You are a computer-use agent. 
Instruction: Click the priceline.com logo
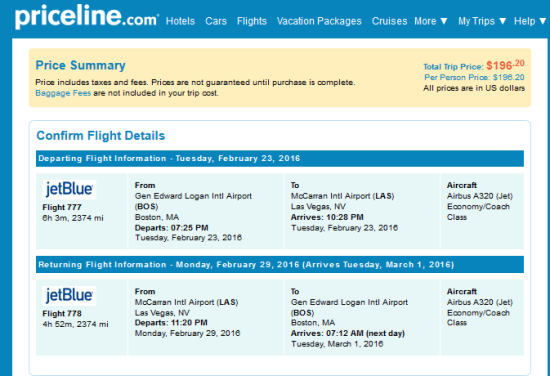point(87,16)
